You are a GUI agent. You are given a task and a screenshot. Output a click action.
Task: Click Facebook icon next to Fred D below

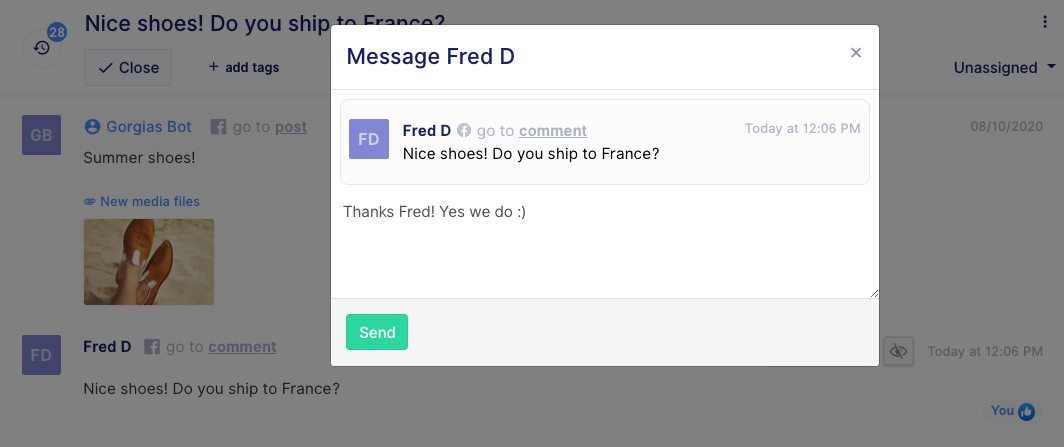tap(152, 347)
